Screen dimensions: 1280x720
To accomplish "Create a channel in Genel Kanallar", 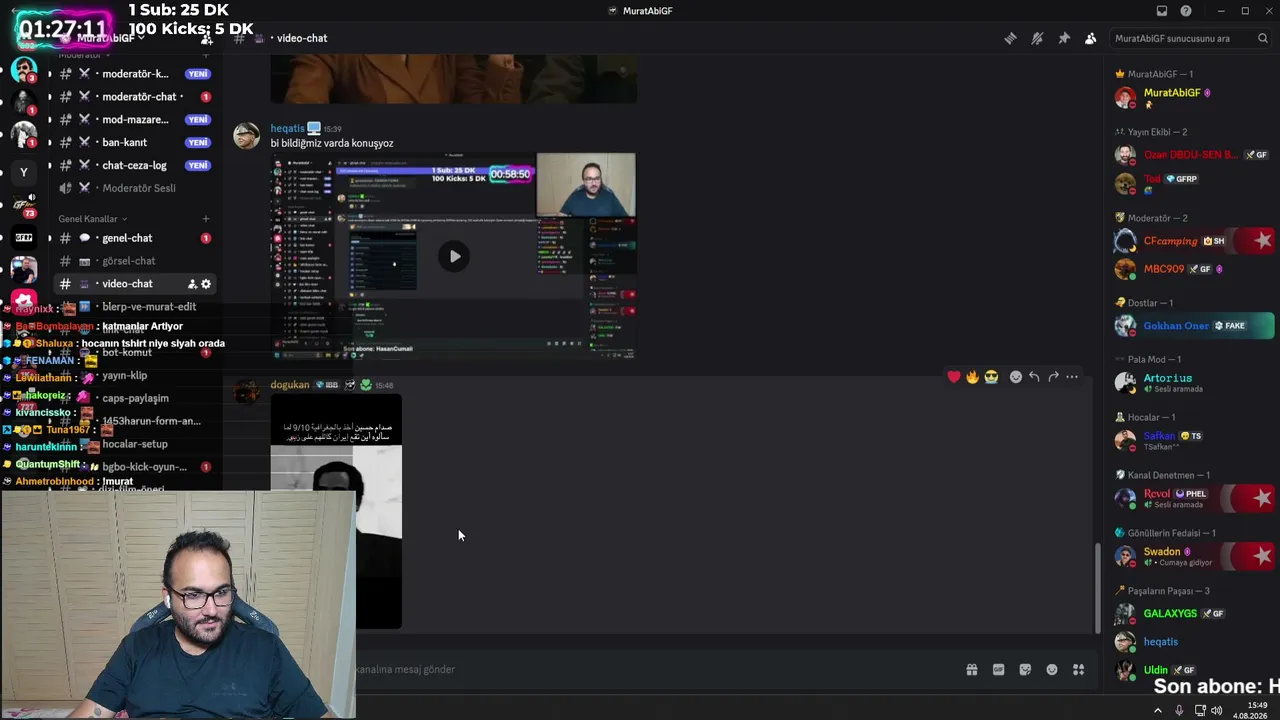I will click(206, 219).
